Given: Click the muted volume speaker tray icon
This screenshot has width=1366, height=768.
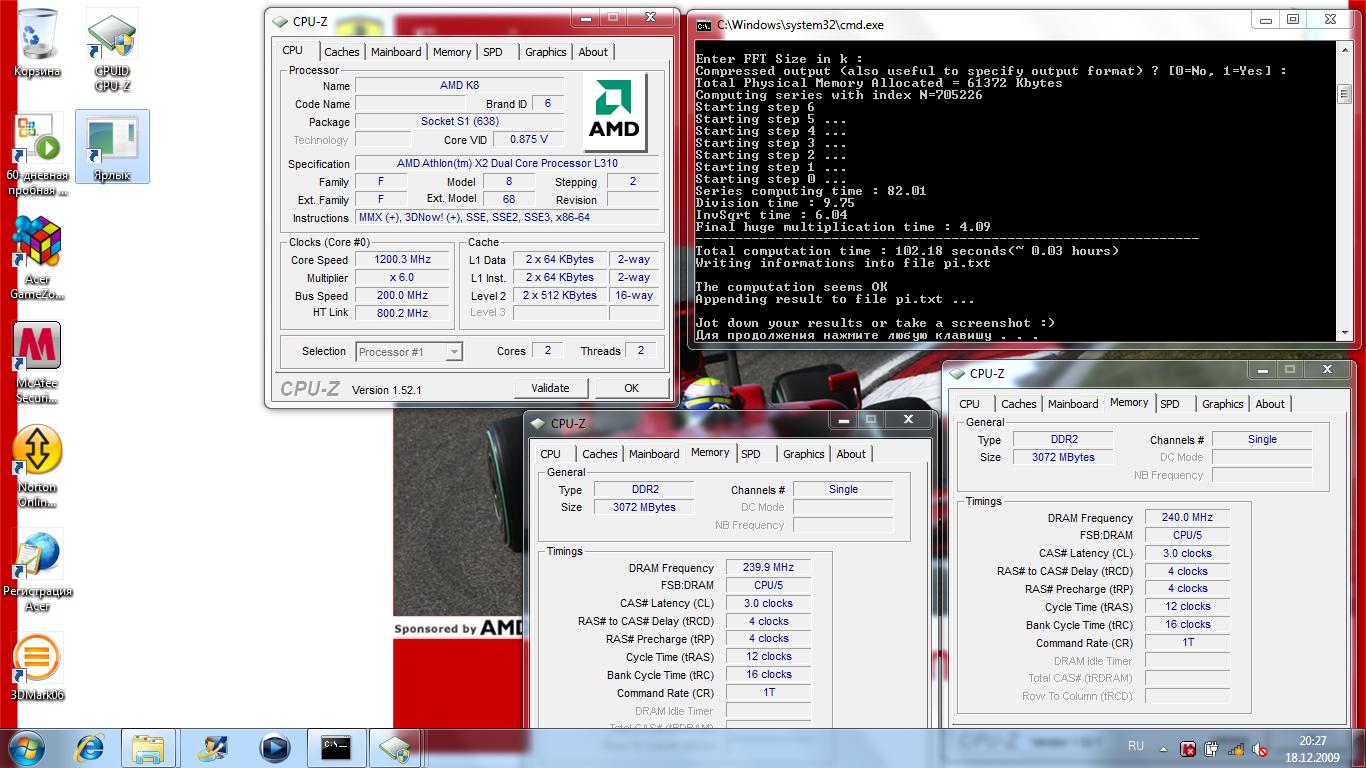Looking at the screenshot, I should click(x=1260, y=749).
